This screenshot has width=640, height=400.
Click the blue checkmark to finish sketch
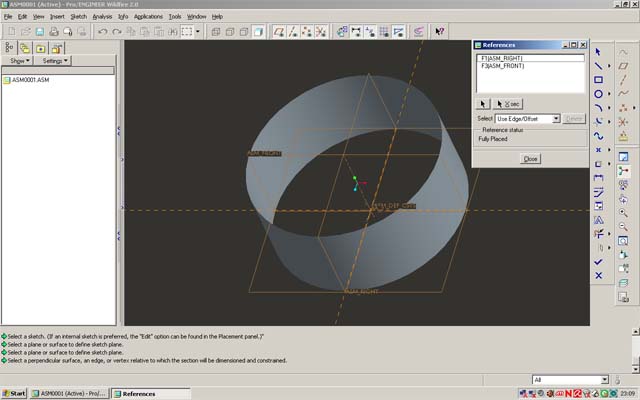click(598, 261)
